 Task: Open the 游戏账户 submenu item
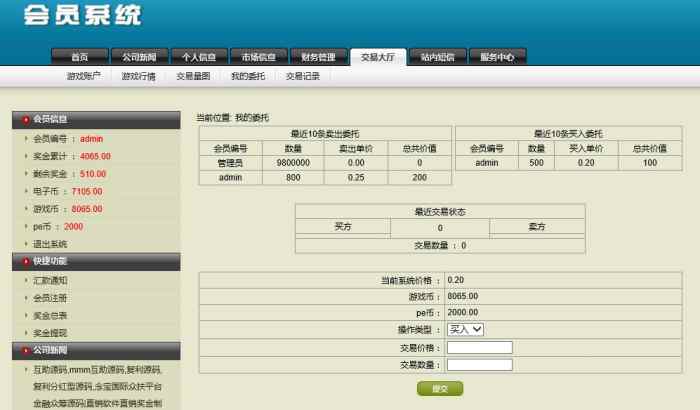(83, 76)
